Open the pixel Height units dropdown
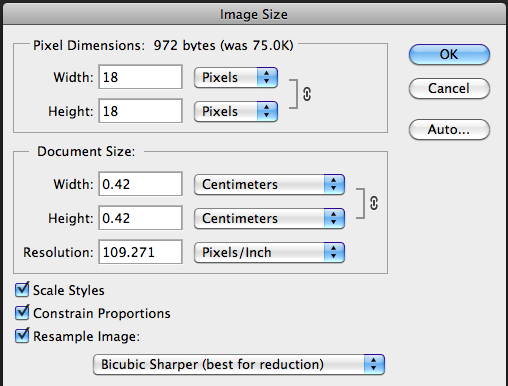This screenshot has width=508, height=386. coord(236,111)
